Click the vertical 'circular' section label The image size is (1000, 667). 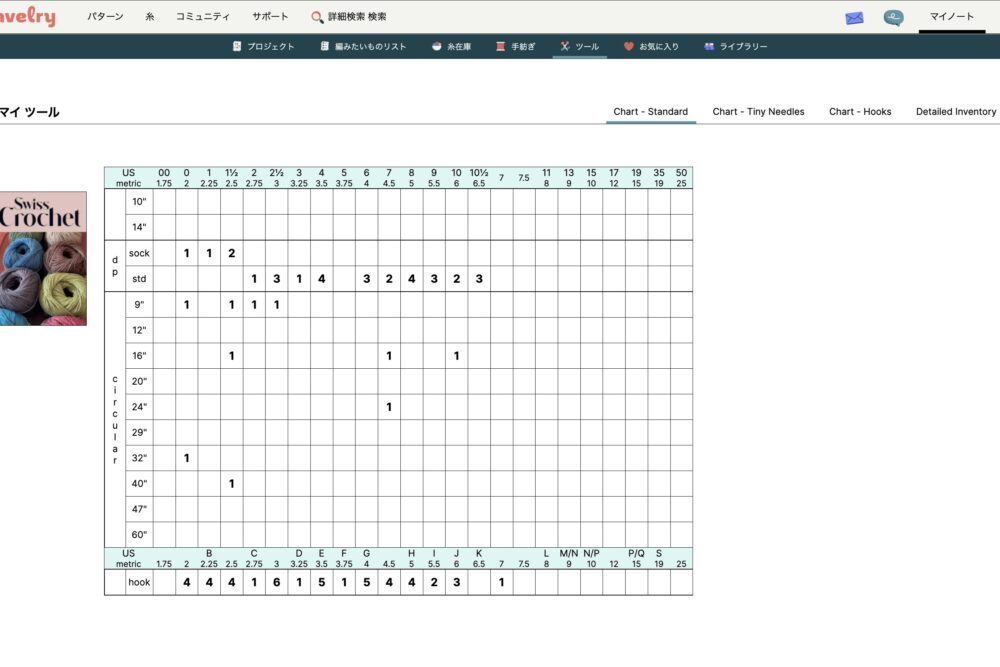coord(115,420)
